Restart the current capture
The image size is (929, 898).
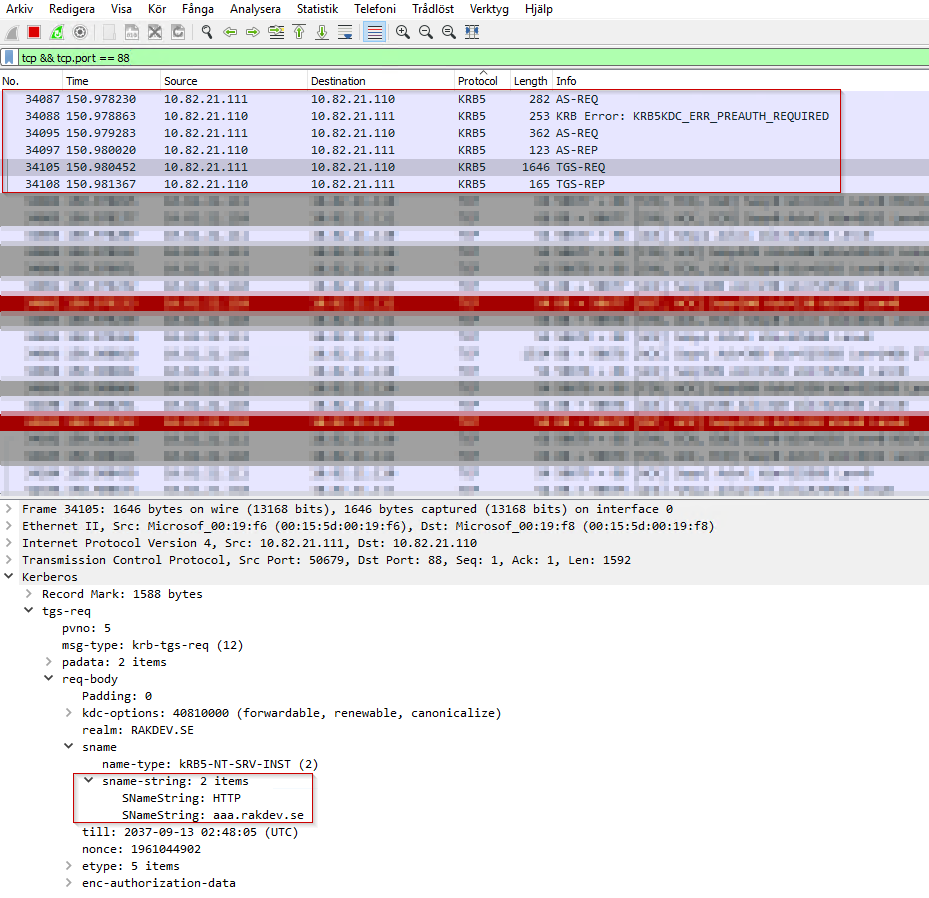pyautogui.click(x=57, y=32)
